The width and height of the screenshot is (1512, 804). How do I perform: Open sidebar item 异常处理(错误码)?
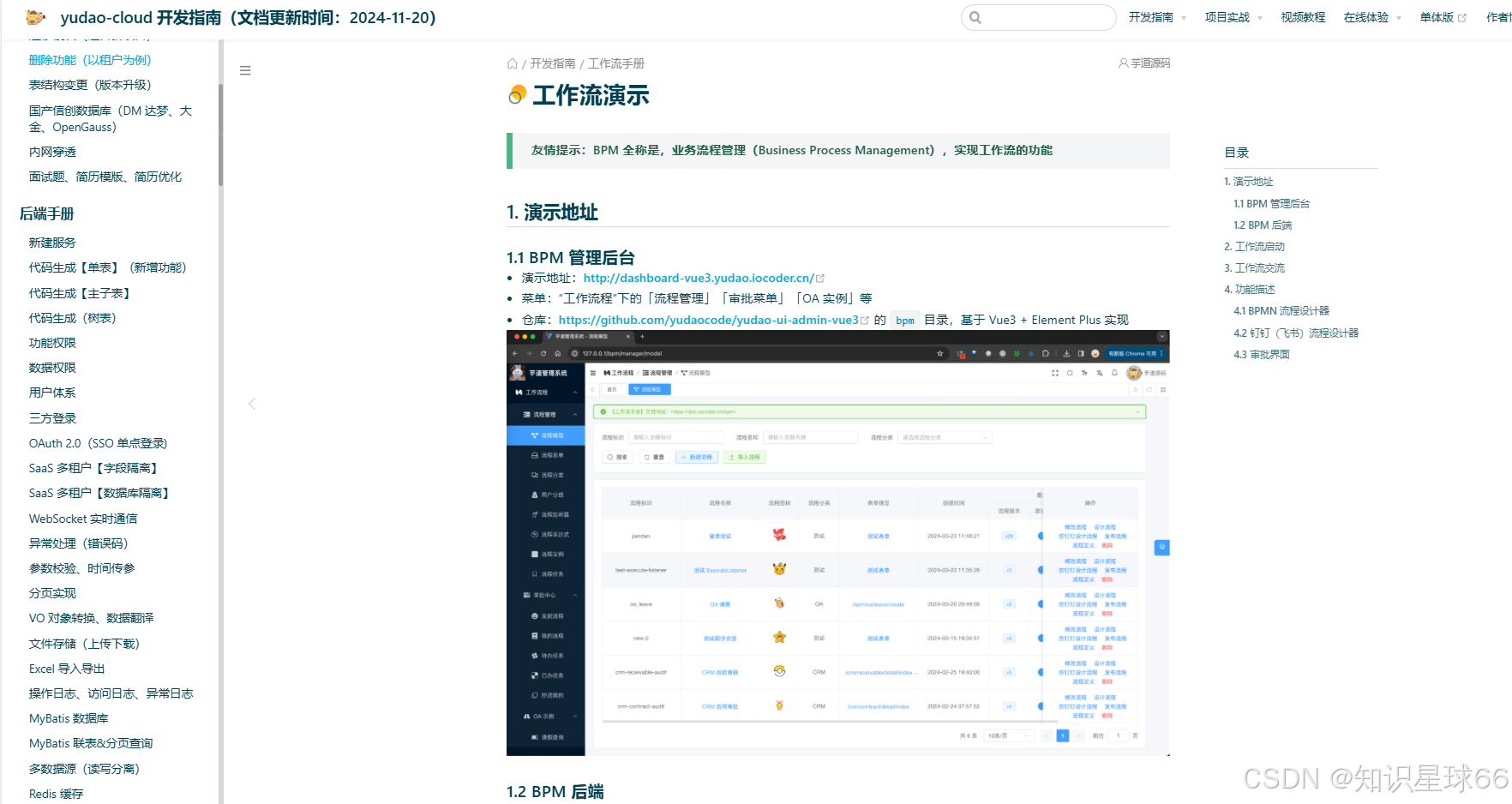(79, 543)
